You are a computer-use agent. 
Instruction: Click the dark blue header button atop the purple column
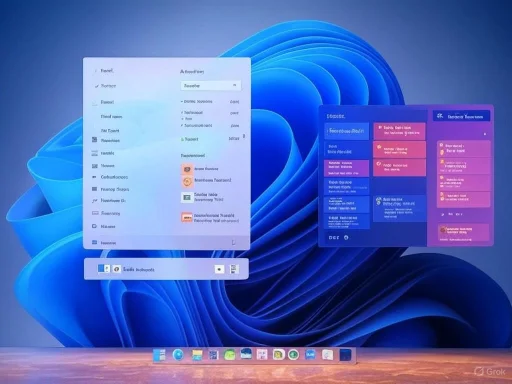point(462,116)
